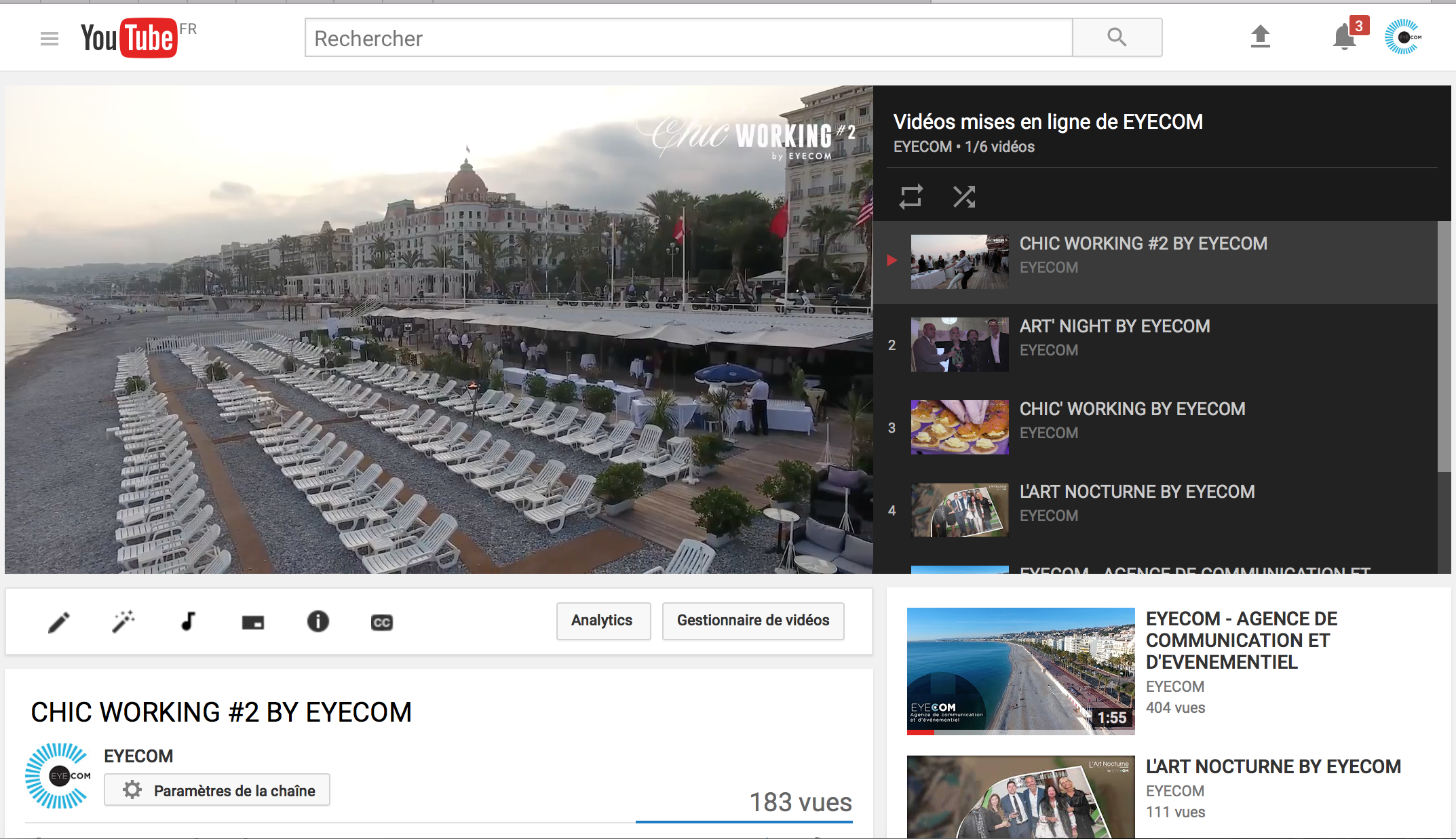The height and width of the screenshot is (839, 1456).
Task: Click playlist item number 4
Action: pos(892,511)
